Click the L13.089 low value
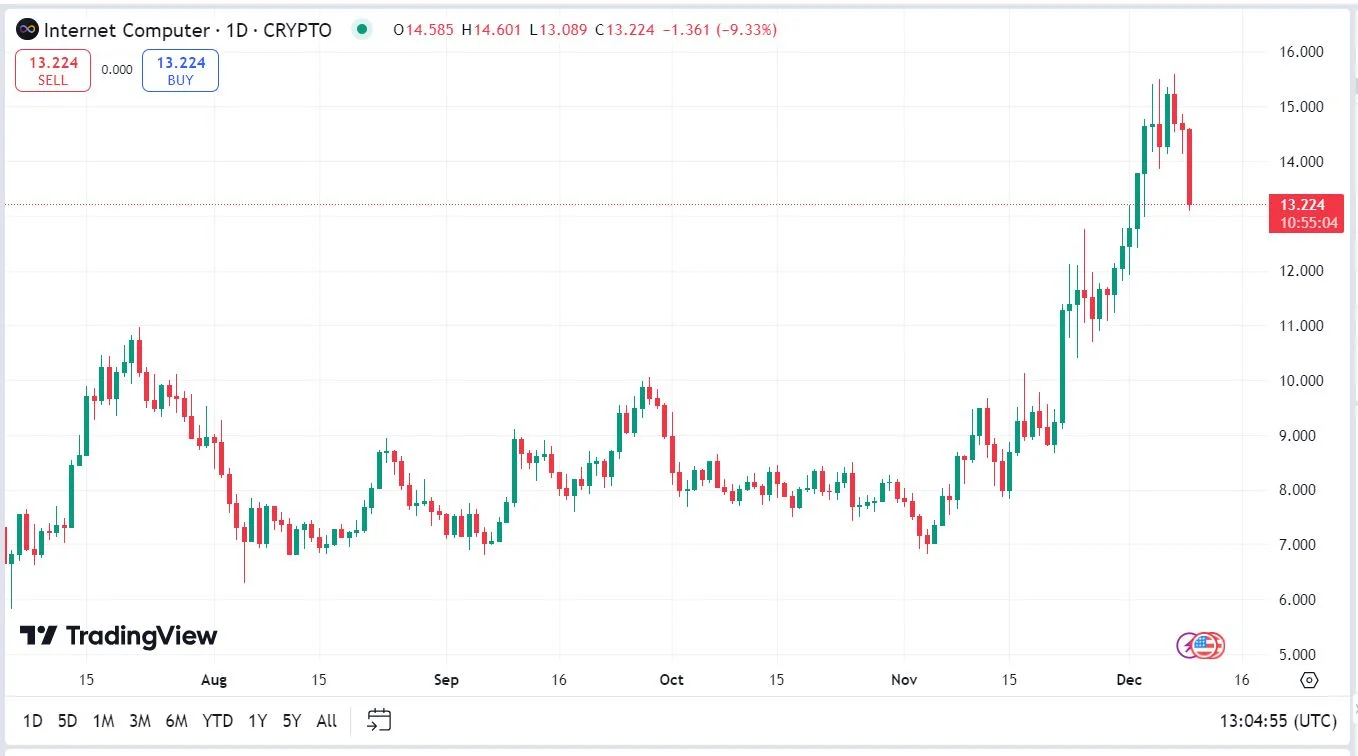This screenshot has width=1358, height=756. point(557,30)
